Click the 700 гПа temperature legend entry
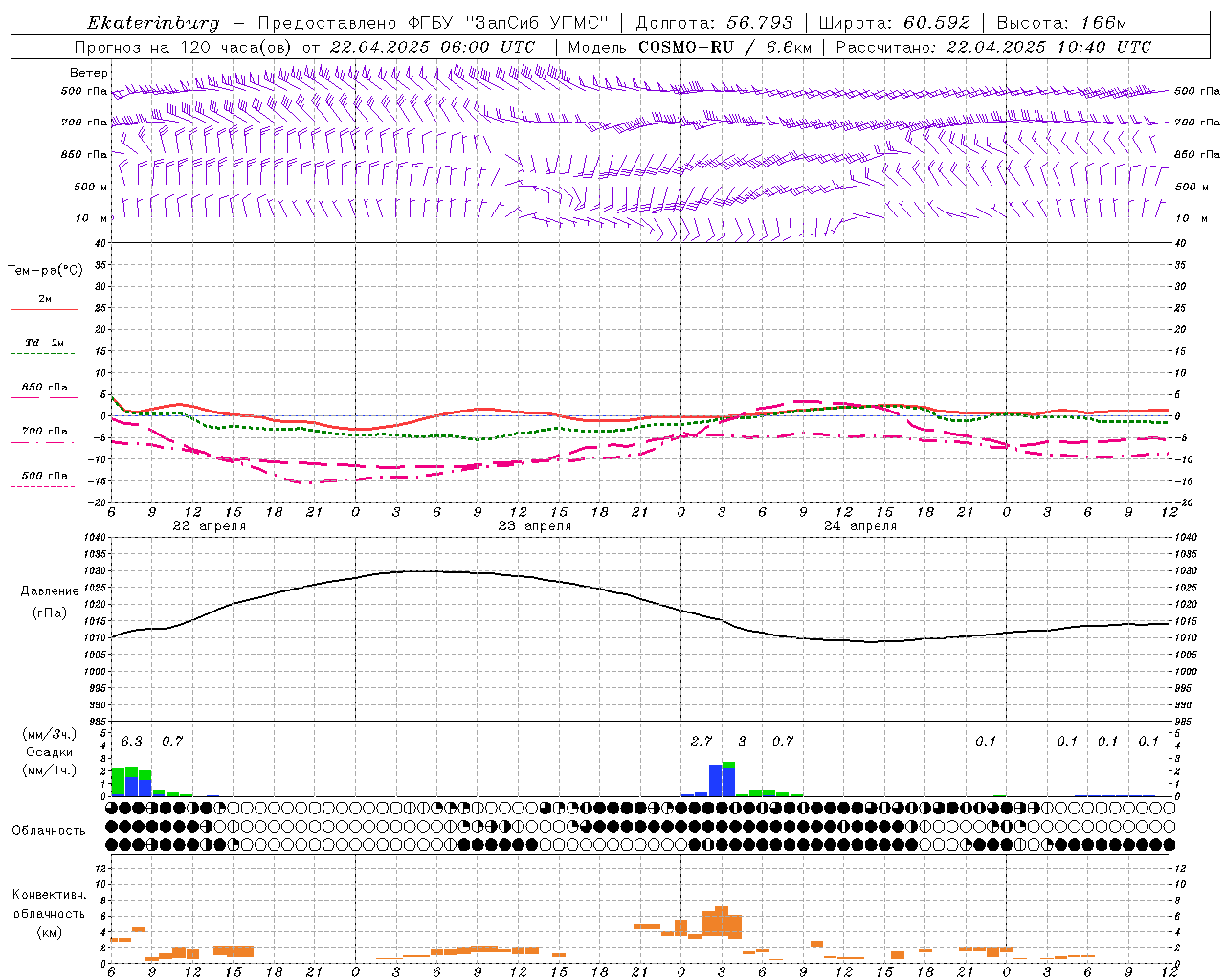This screenshot has width=1225, height=980. (x=45, y=432)
